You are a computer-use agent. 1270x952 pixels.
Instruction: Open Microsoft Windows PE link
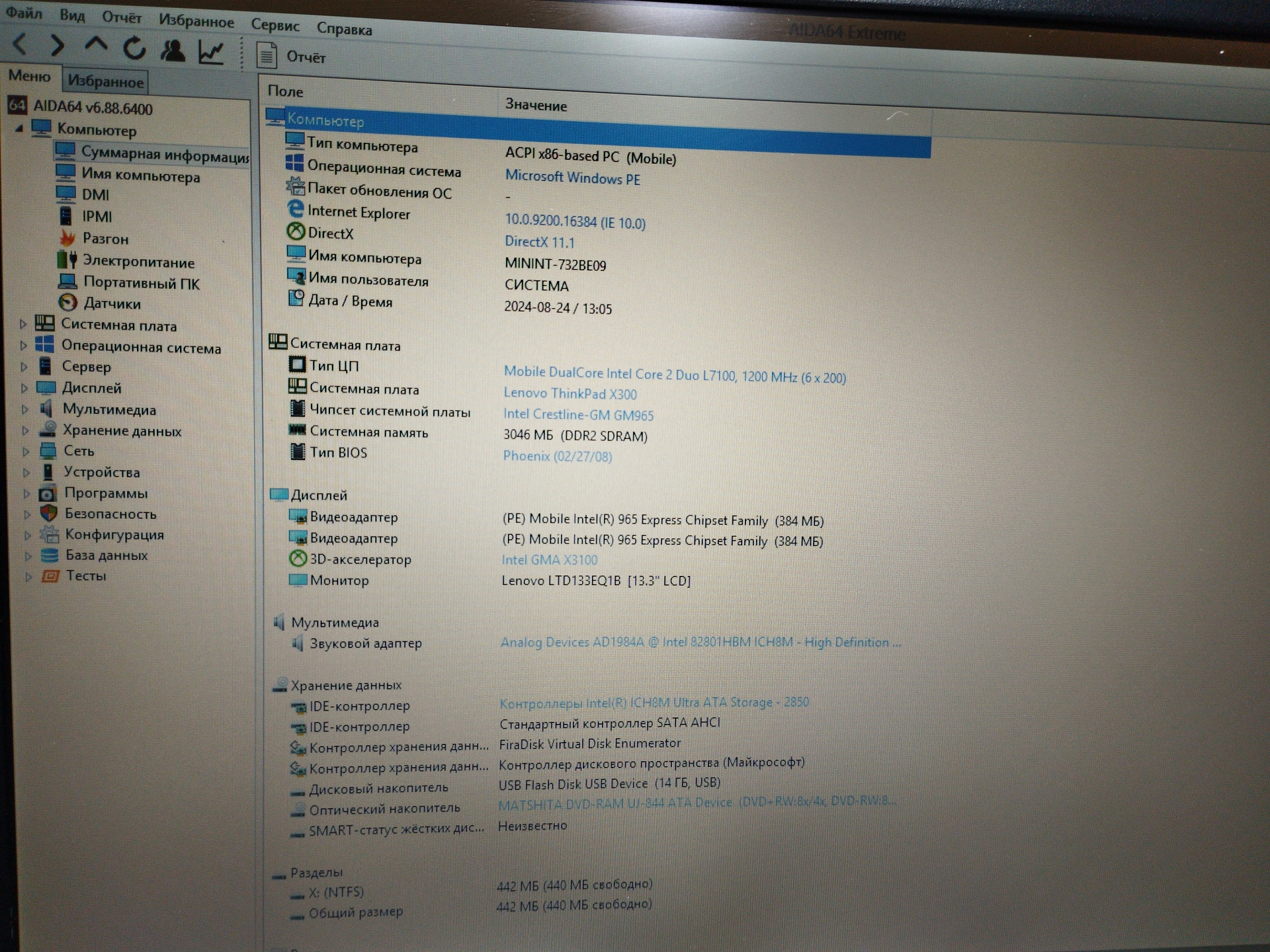tap(573, 178)
